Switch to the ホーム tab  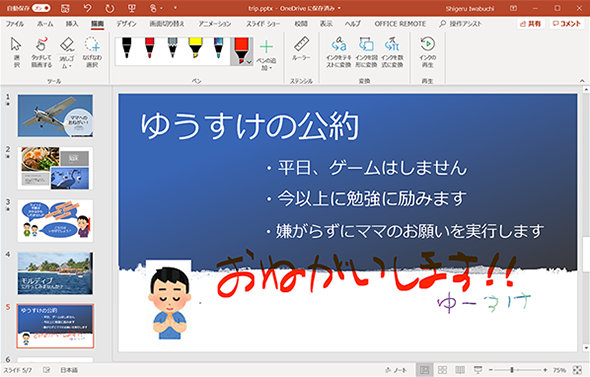(45, 24)
